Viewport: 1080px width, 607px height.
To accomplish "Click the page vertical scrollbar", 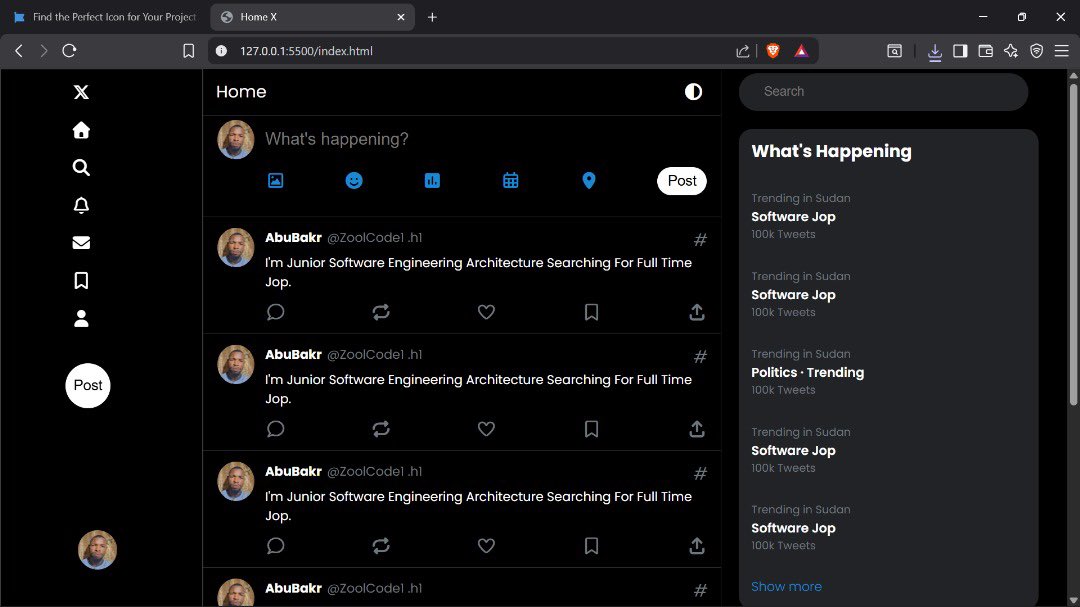I will click(1073, 244).
